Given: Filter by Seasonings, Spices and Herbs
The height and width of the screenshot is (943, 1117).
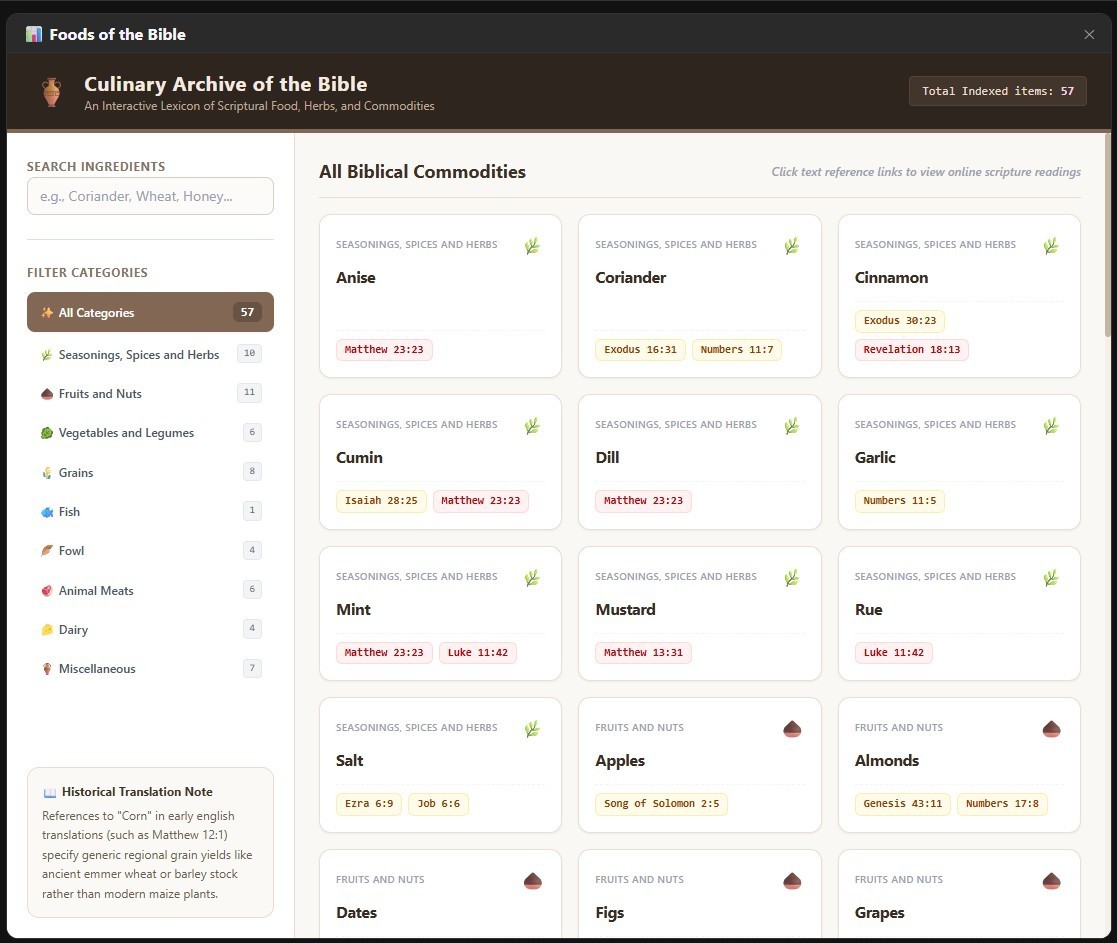Looking at the screenshot, I should click(x=150, y=354).
